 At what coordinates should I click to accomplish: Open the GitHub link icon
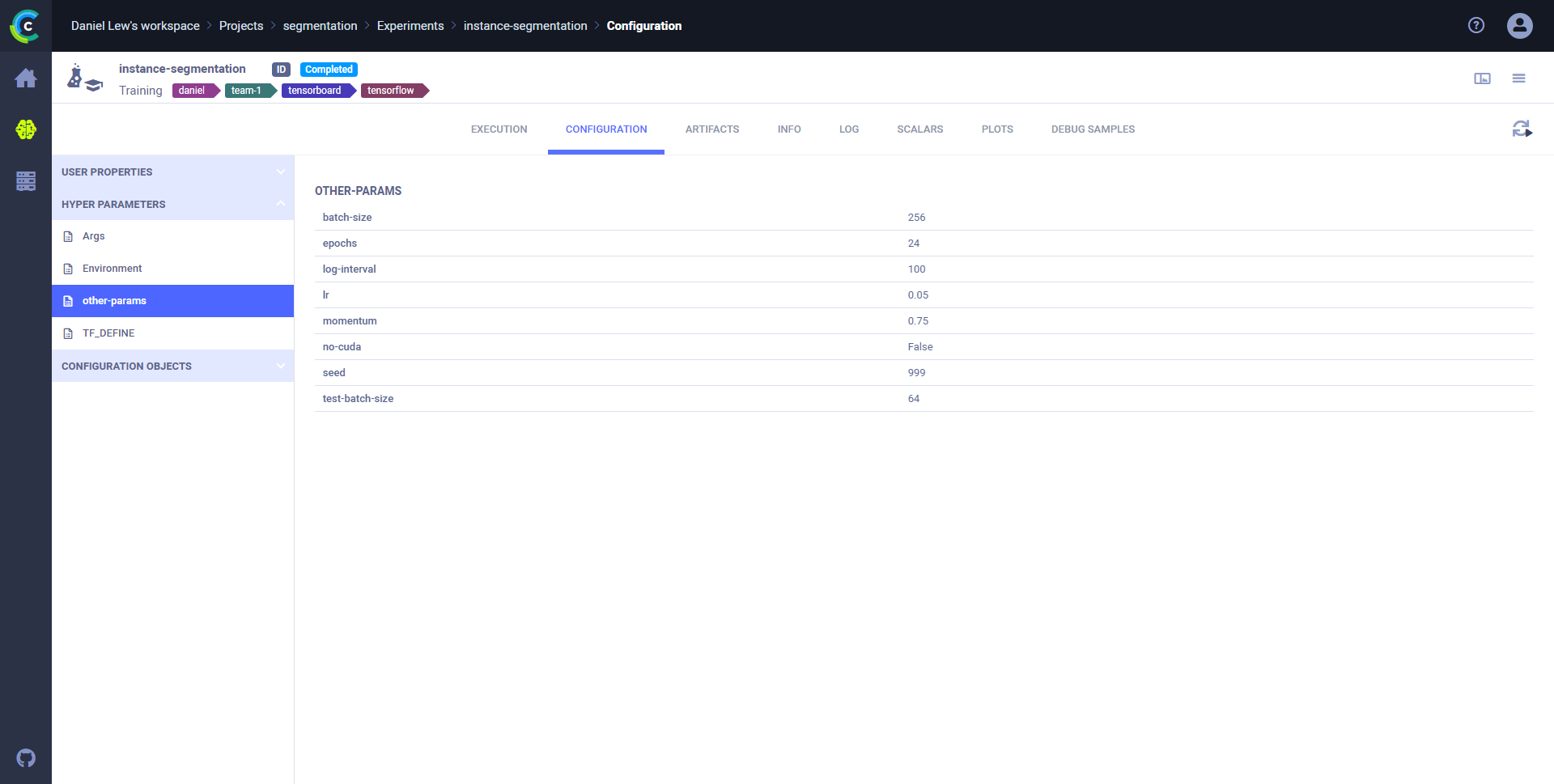point(26,758)
